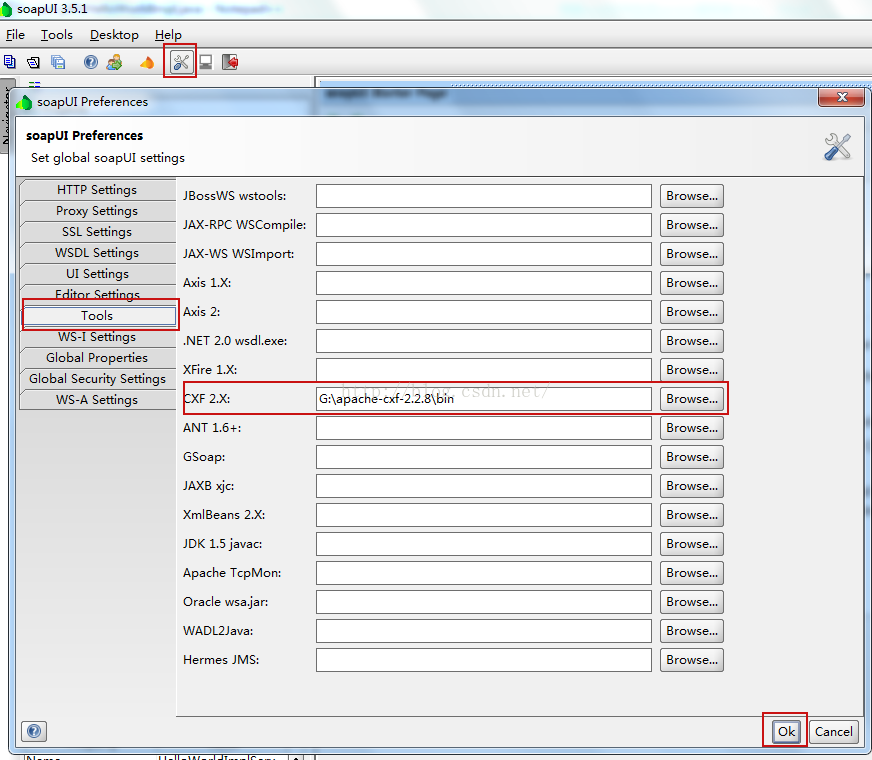Switch to Global Security Settings tab

coord(97,379)
